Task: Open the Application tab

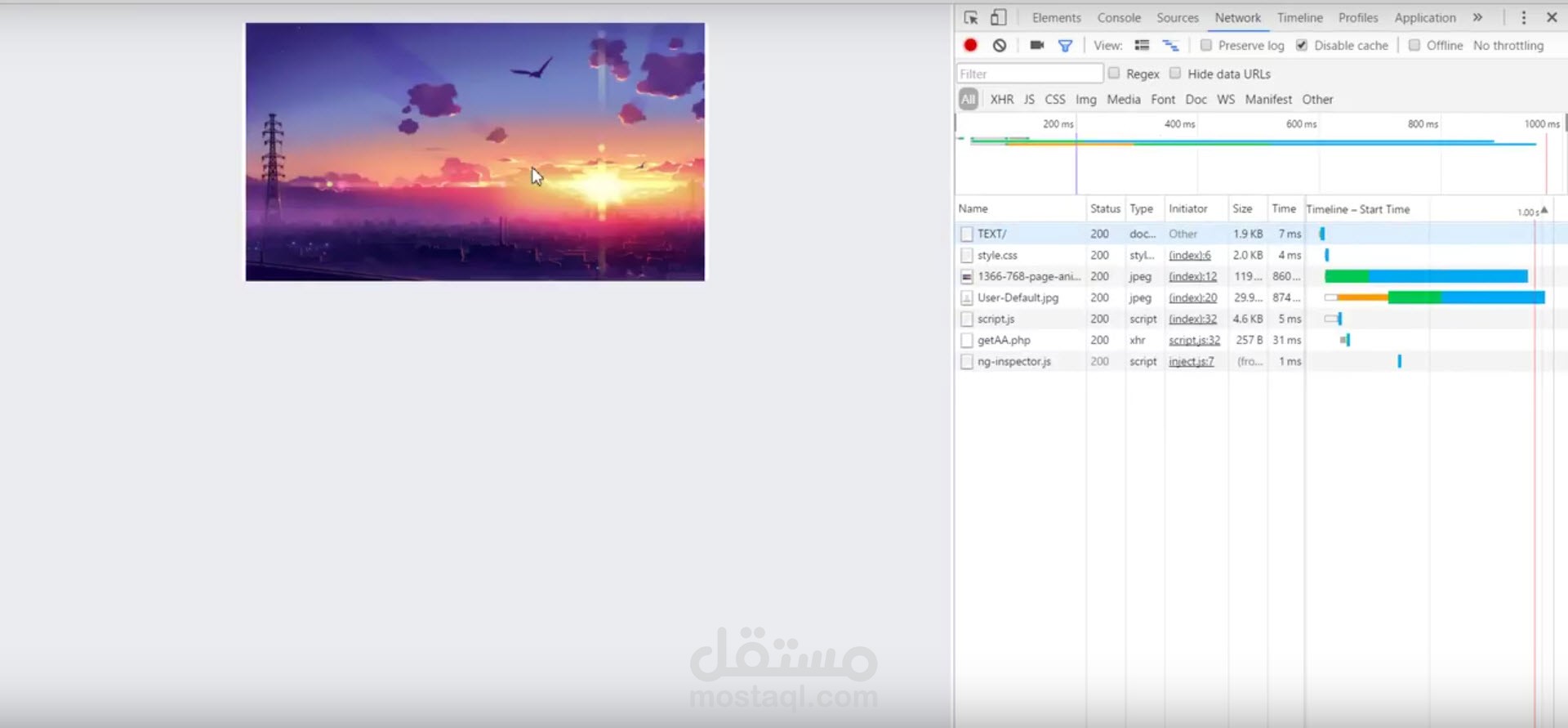Action: coord(1425,17)
